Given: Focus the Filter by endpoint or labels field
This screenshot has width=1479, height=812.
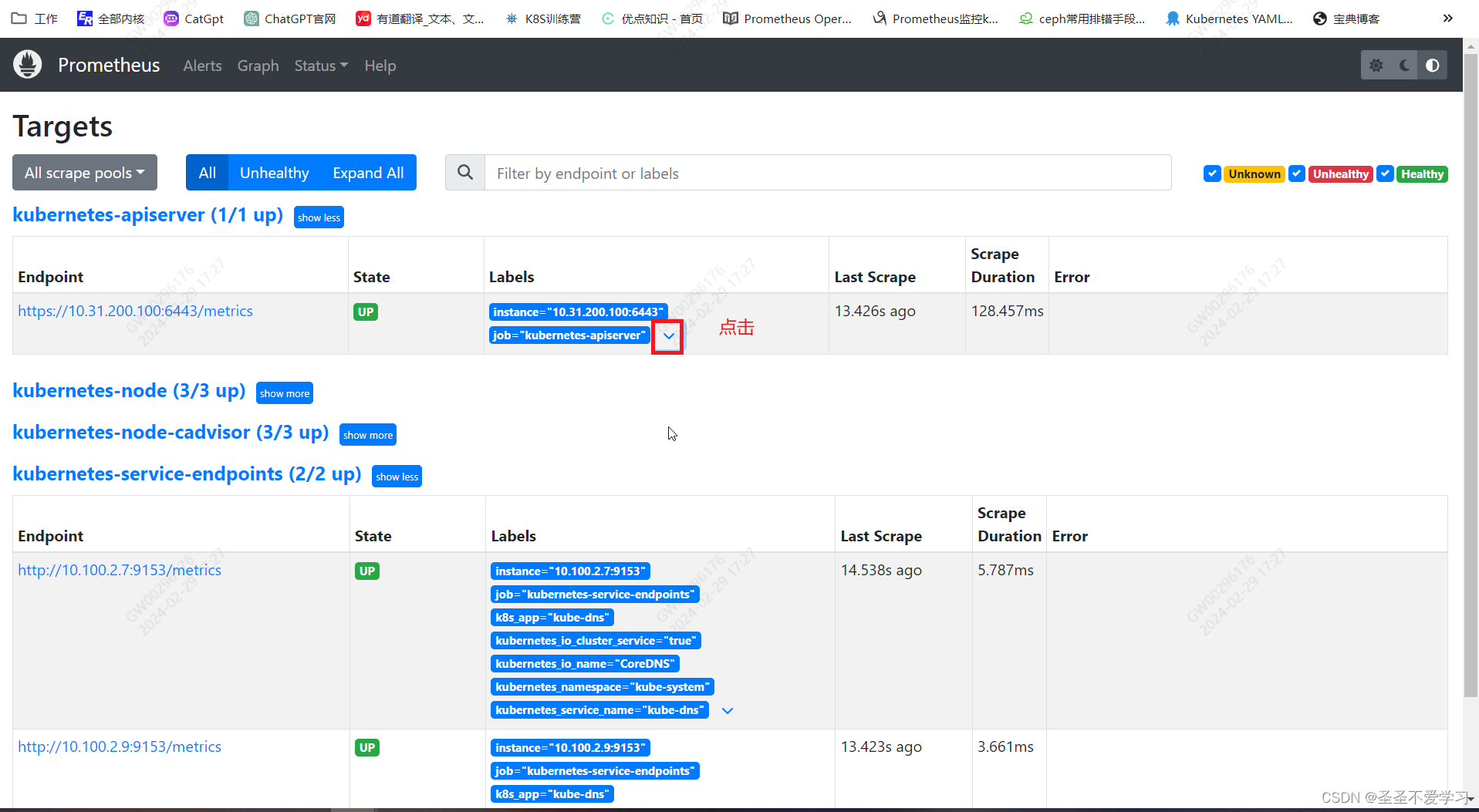Looking at the screenshot, I should click(828, 173).
